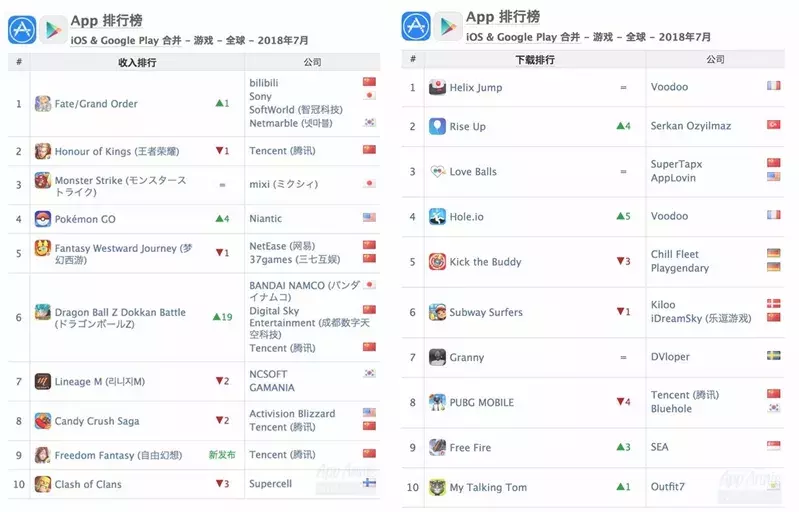
Task: Click the Granny title
Action: [x=467, y=358]
